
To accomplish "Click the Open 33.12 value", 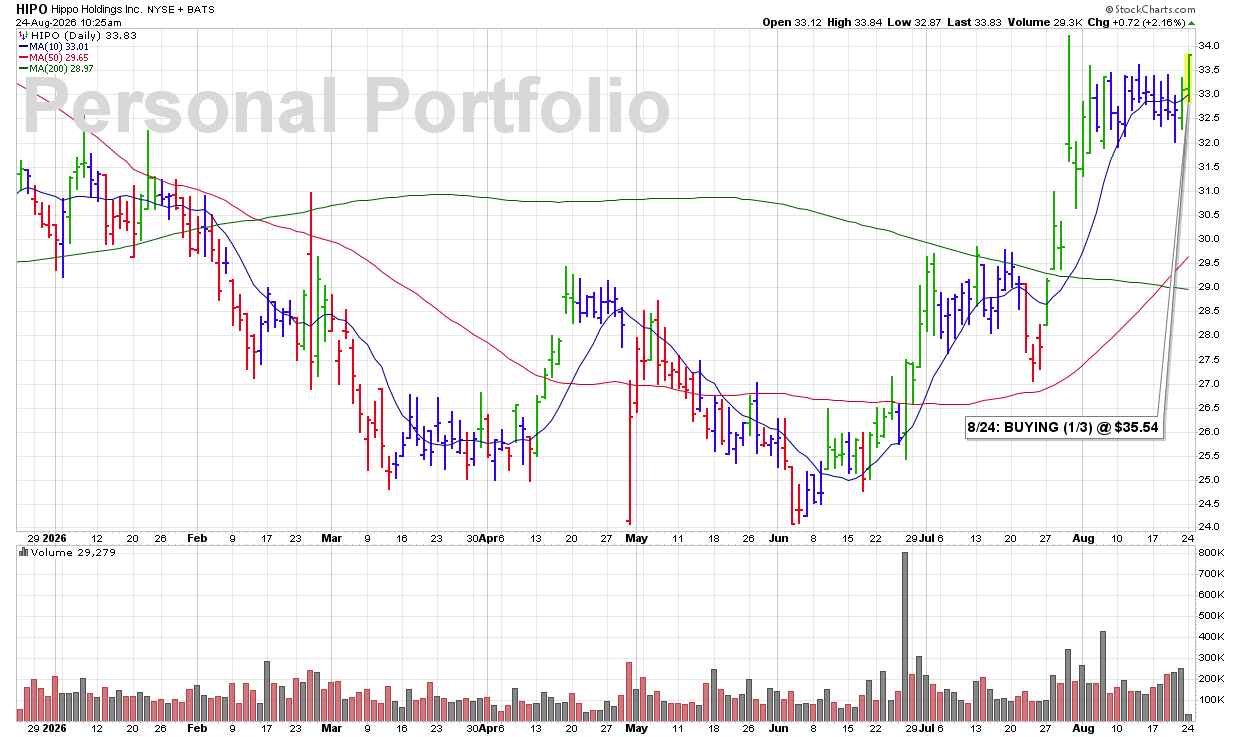I will pos(790,21).
